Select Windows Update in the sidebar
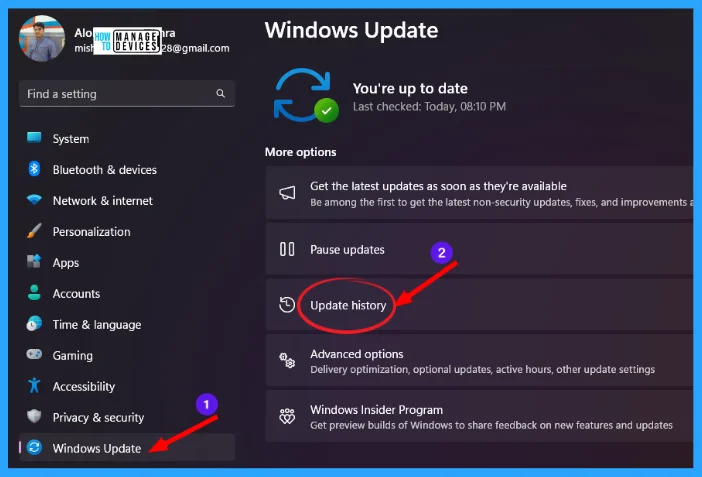The width and height of the screenshot is (702, 477). click(127, 447)
